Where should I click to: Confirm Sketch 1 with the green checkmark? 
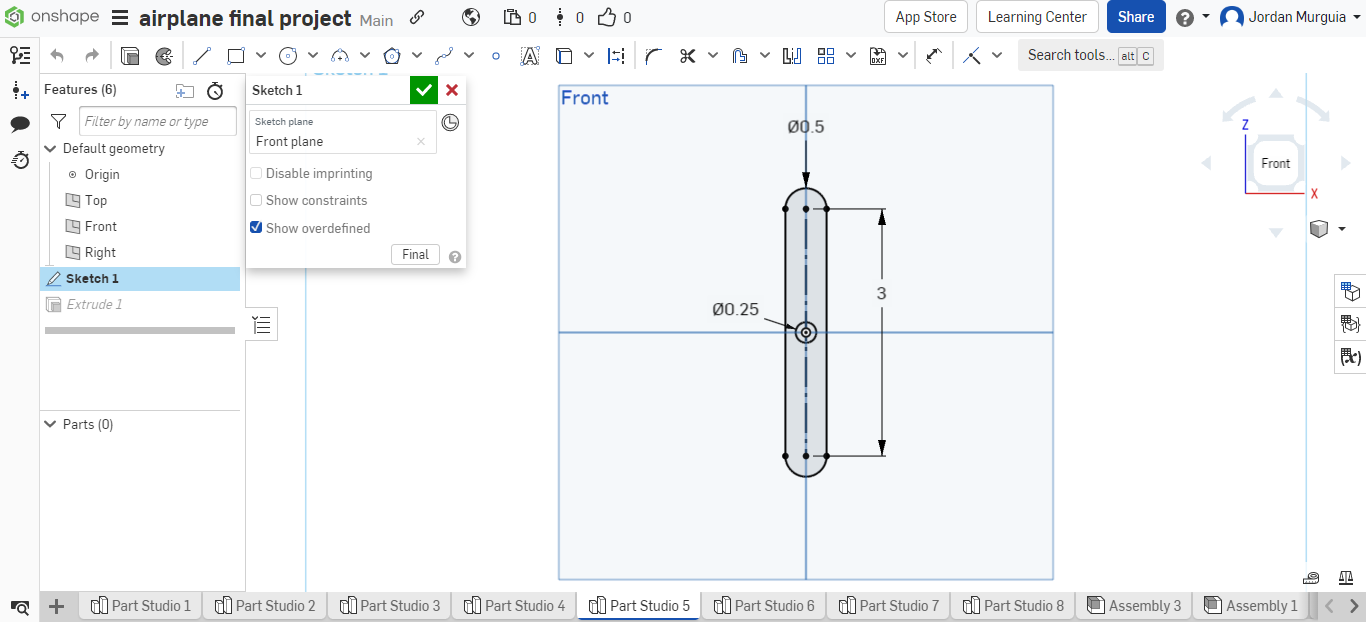tap(423, 90)
